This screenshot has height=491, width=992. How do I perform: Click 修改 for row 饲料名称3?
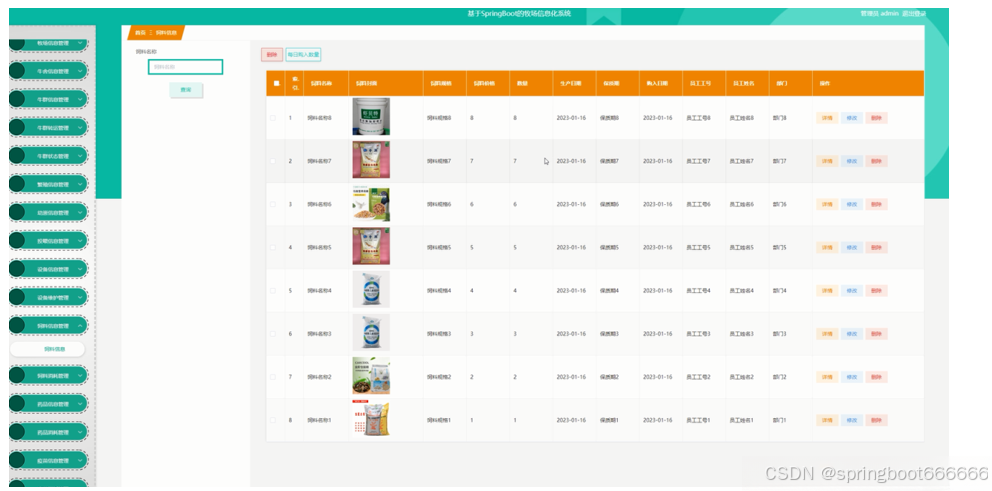coord(852,333)
